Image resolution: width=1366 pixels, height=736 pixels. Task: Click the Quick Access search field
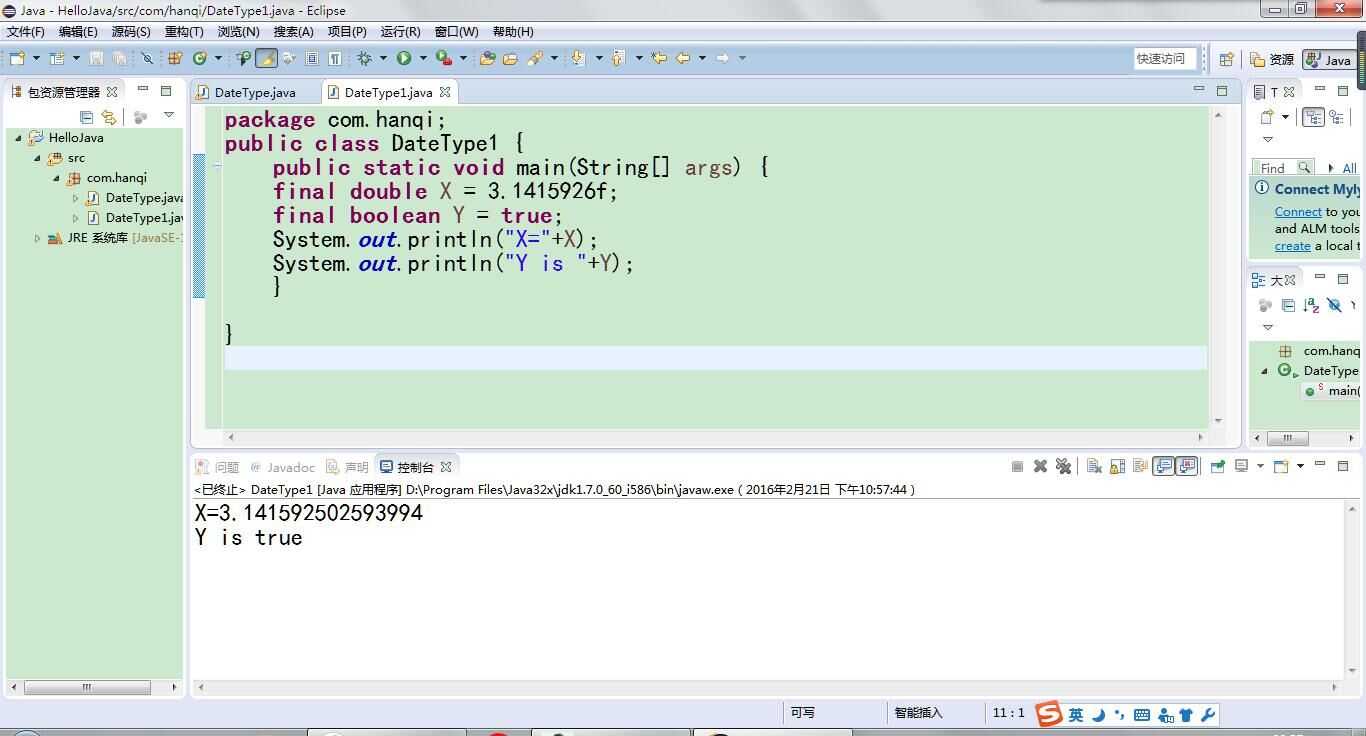tap(1164, 59)
